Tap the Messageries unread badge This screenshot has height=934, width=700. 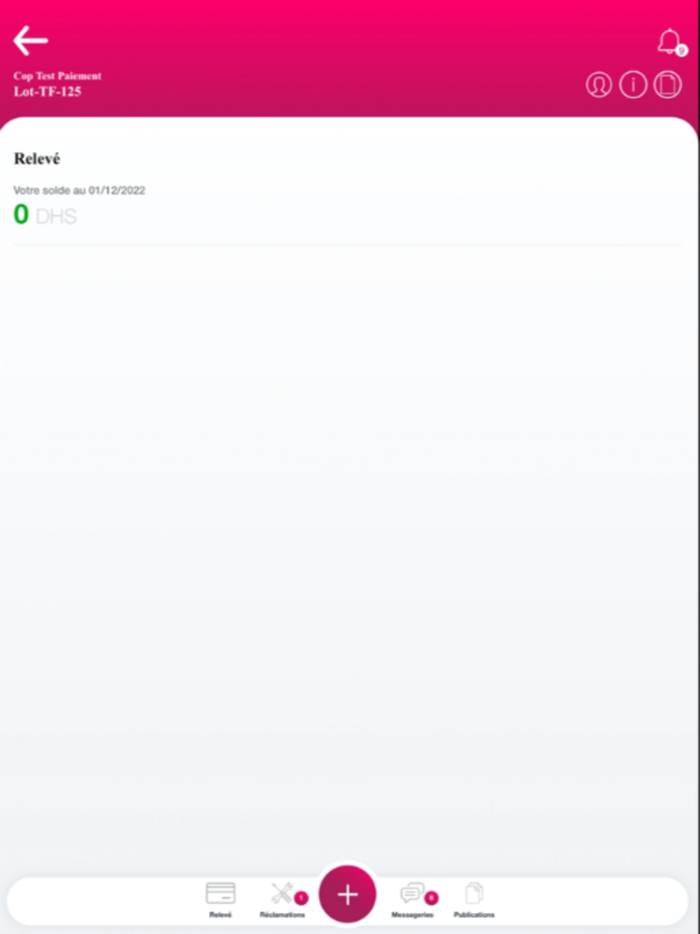click(x=431, y=898)
